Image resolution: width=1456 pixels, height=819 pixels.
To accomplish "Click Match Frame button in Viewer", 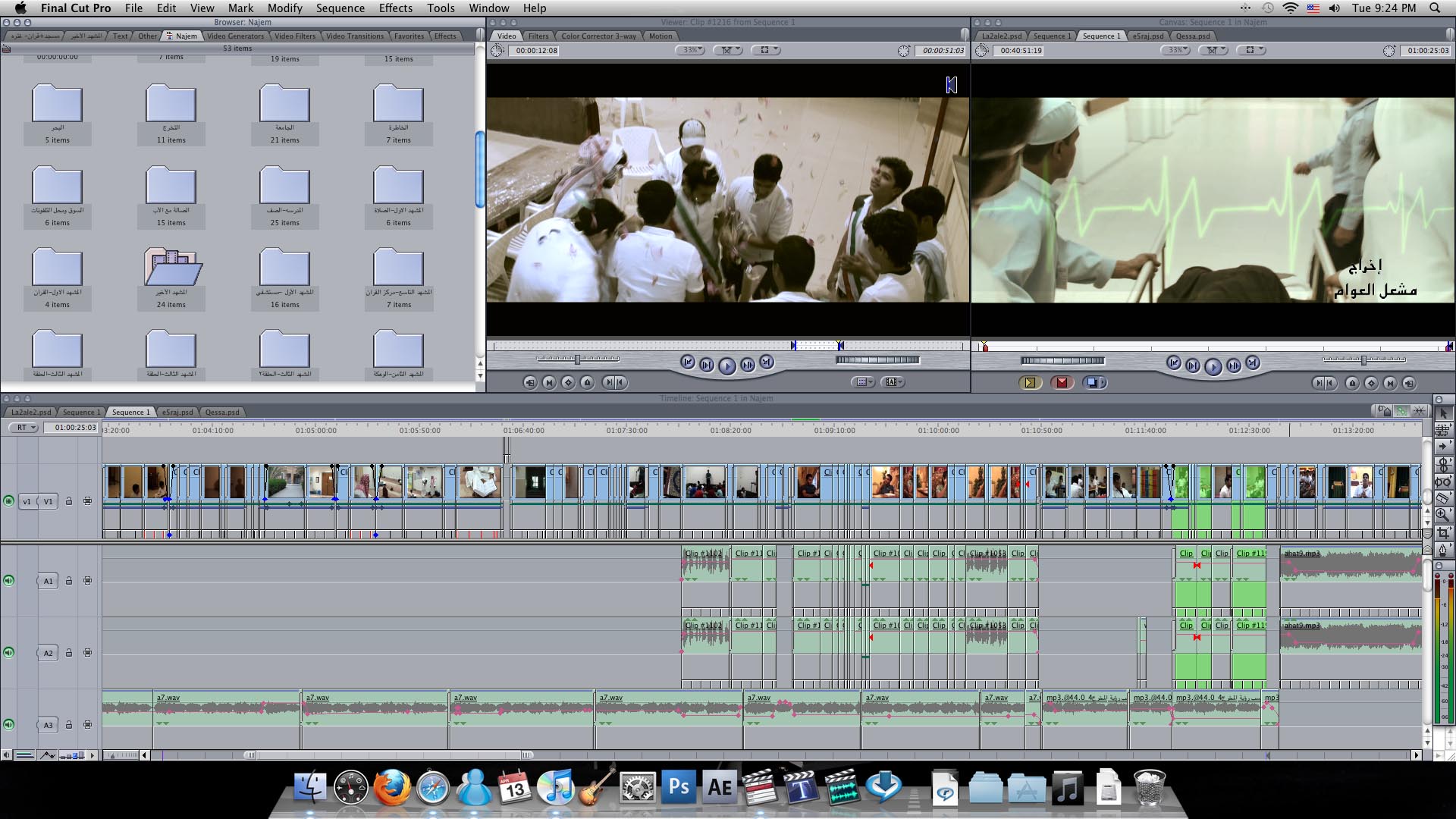I will (x=530, y=383).
